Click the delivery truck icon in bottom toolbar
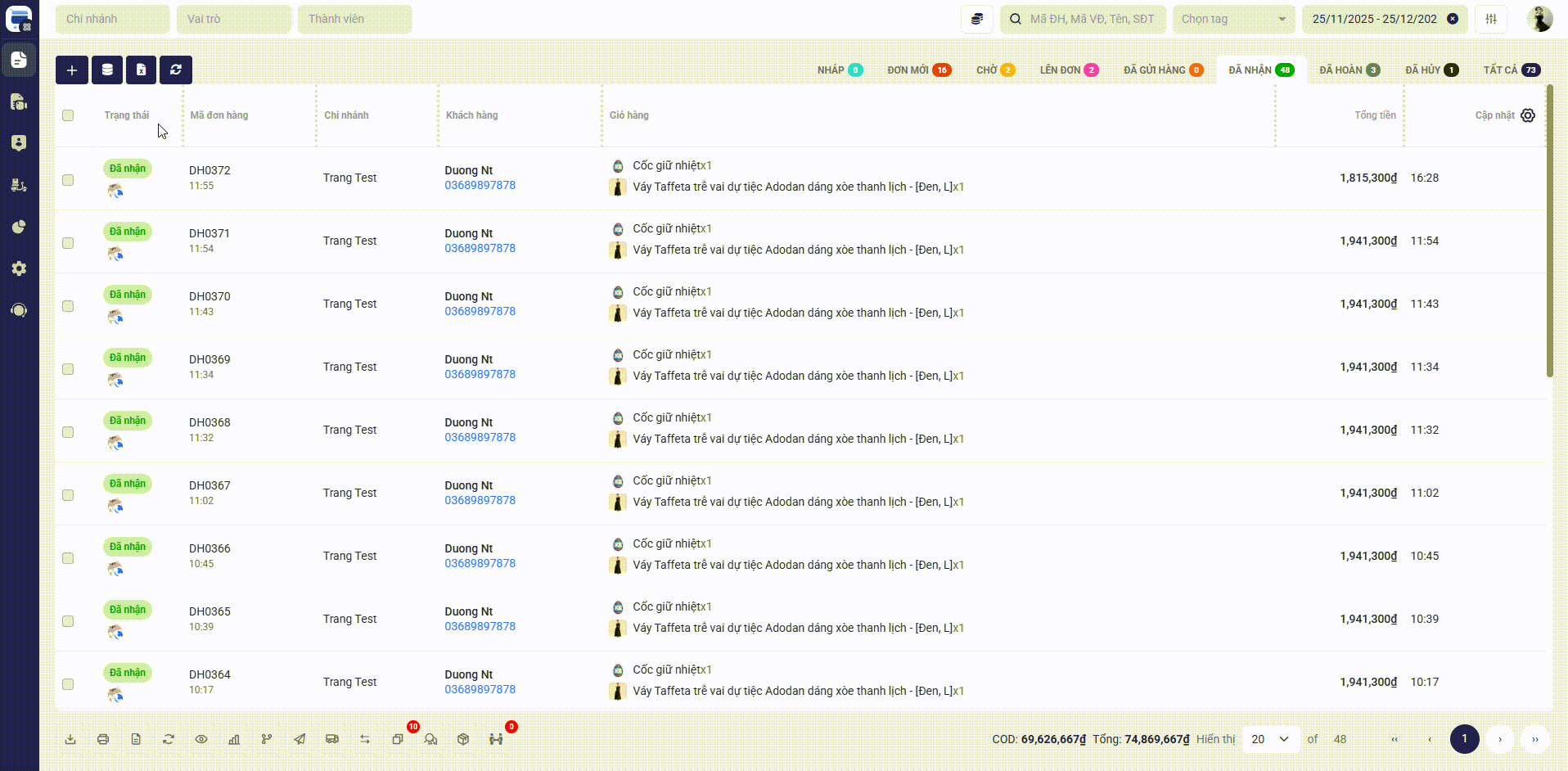The image size is (1568, 771). pos(332,739)
